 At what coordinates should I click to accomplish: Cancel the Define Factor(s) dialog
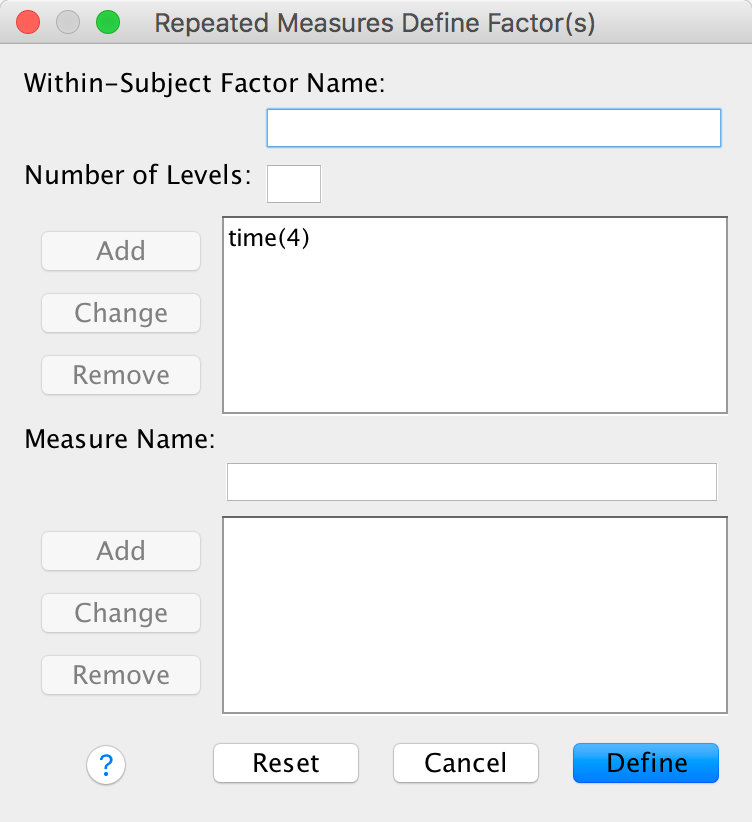pyautogui.click(x=466, y=763)
